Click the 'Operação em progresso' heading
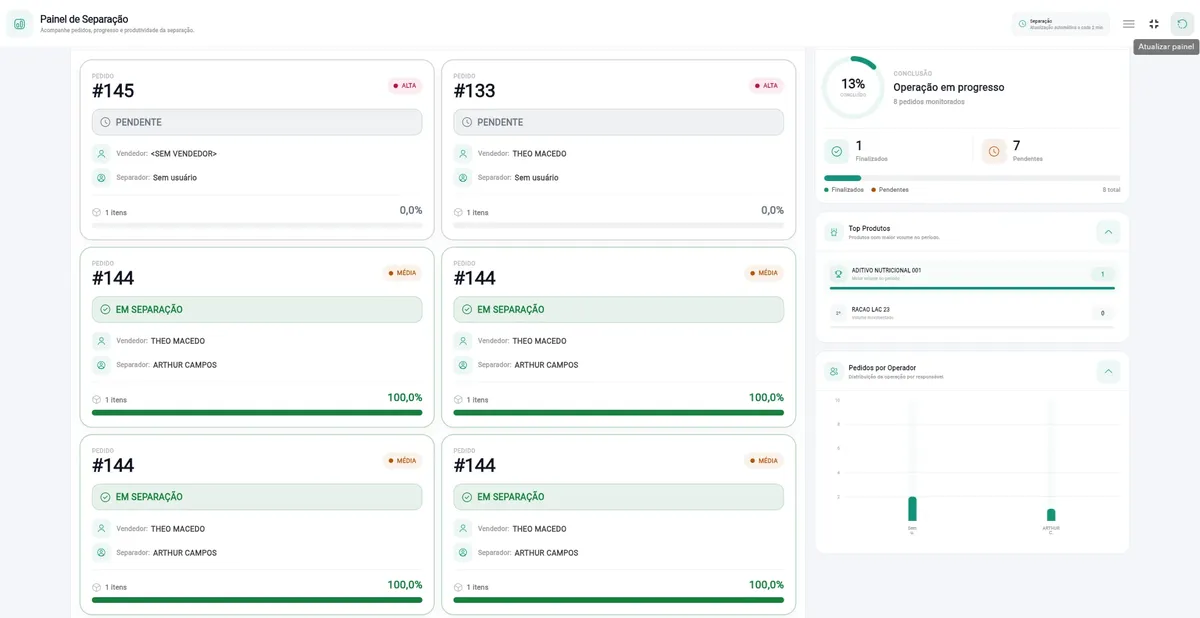 click(x=949, y=88)
